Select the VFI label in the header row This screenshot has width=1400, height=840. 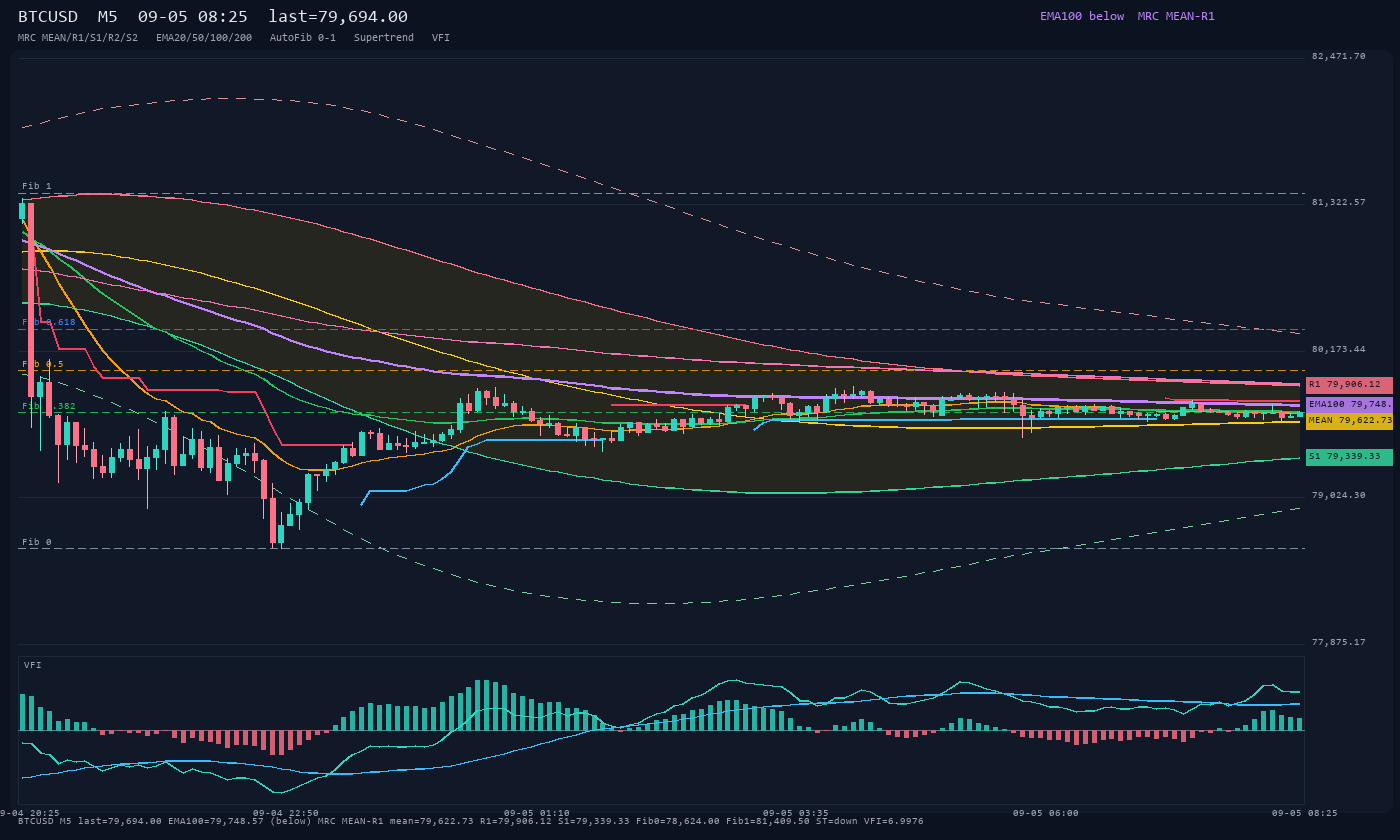(441, 37)
